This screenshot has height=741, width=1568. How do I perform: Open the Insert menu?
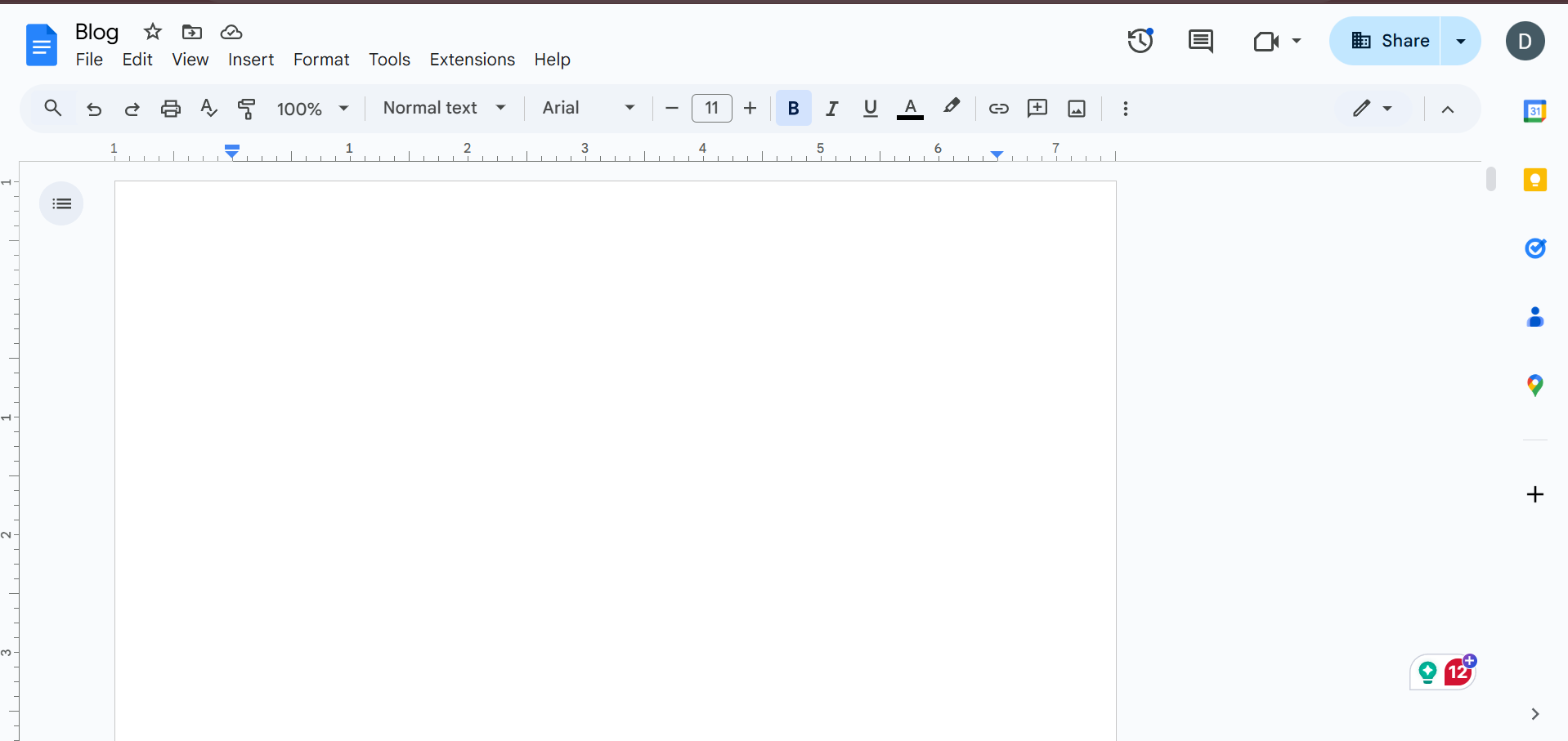[250, 59]
